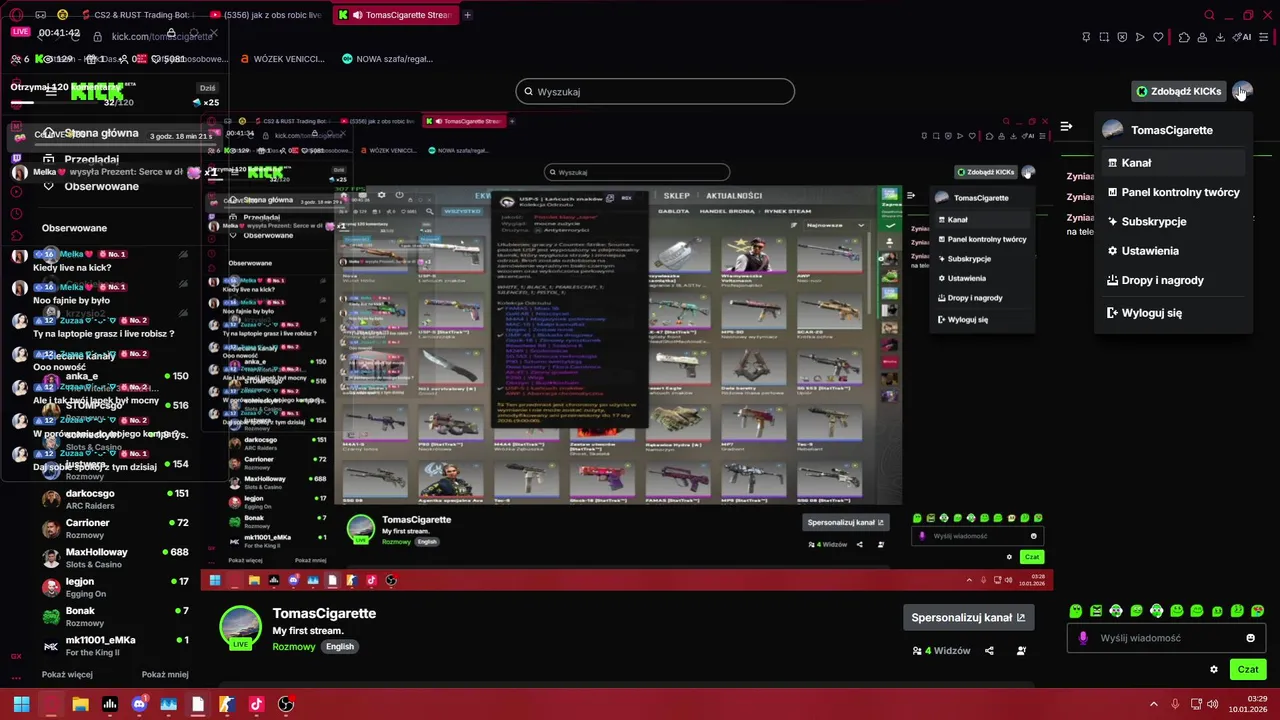Click Pokaż mniej in the sidebar
The image size is (1280, 720).
click(165, 675)
